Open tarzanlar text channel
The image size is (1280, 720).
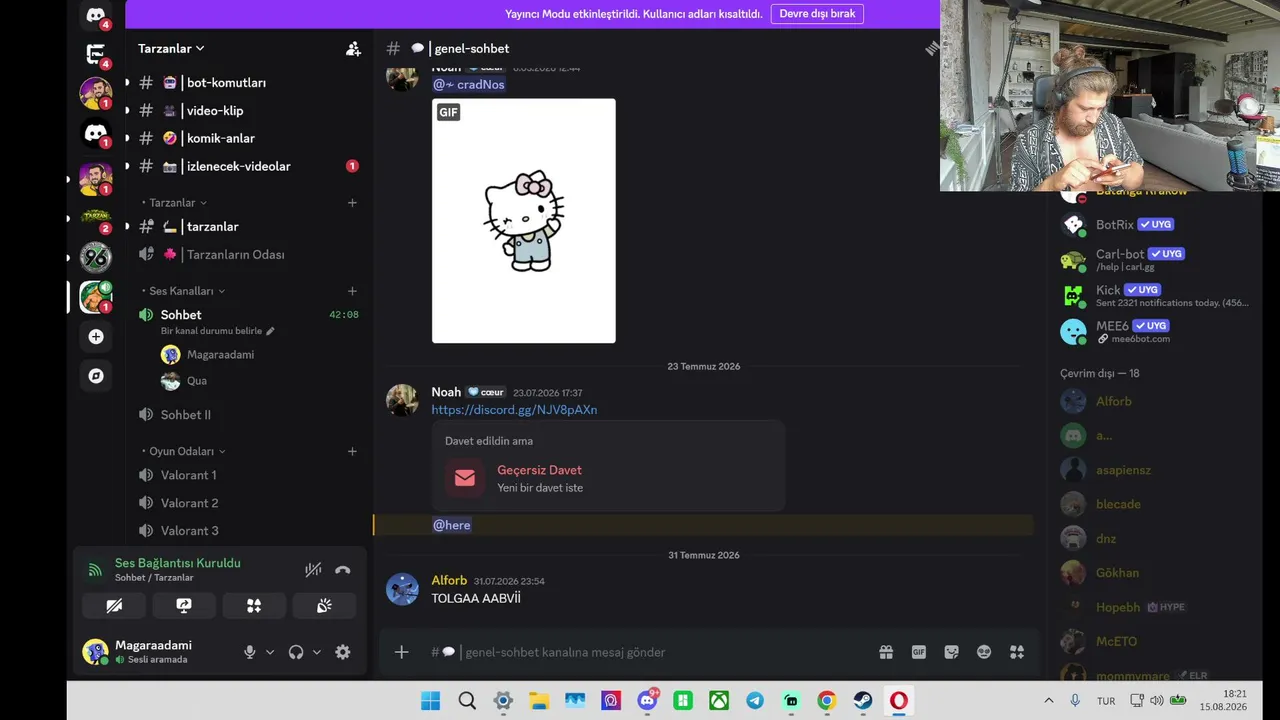[x=249, y=227]
